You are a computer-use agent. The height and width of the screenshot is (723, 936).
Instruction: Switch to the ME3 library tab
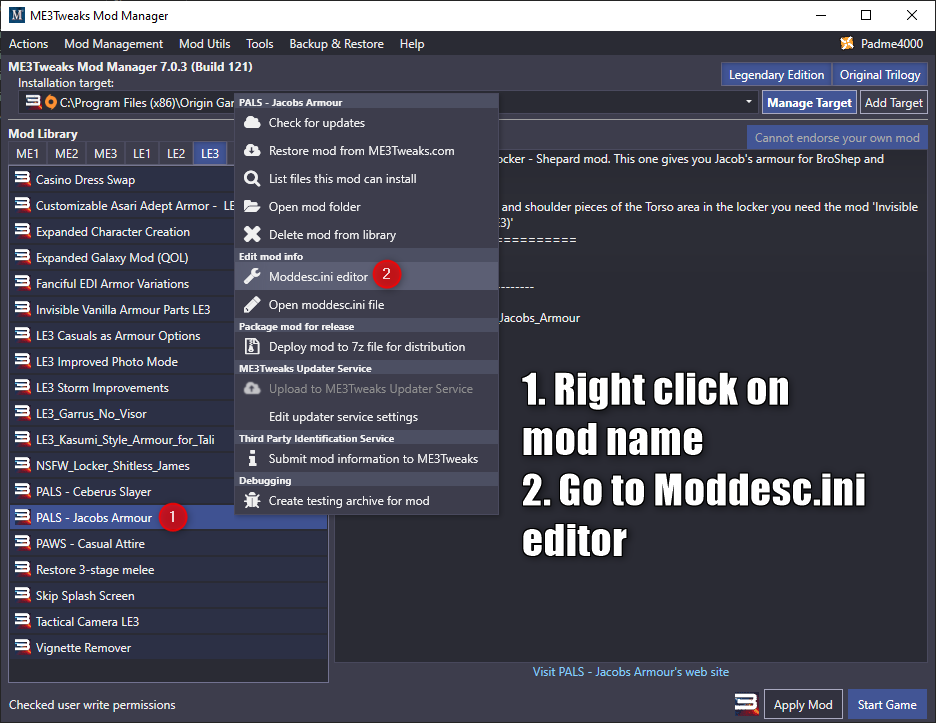pos(106,153)
